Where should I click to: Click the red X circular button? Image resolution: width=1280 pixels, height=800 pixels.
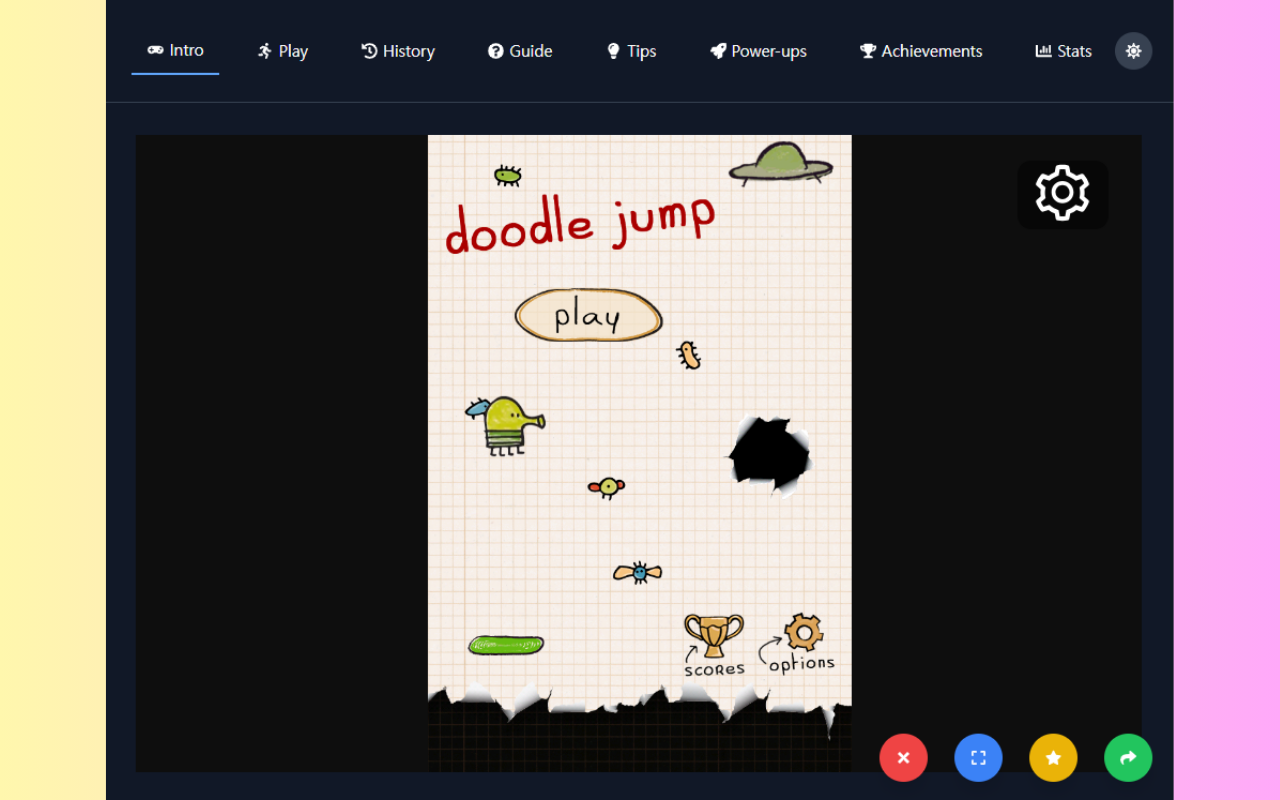click(x=903, y=758)
